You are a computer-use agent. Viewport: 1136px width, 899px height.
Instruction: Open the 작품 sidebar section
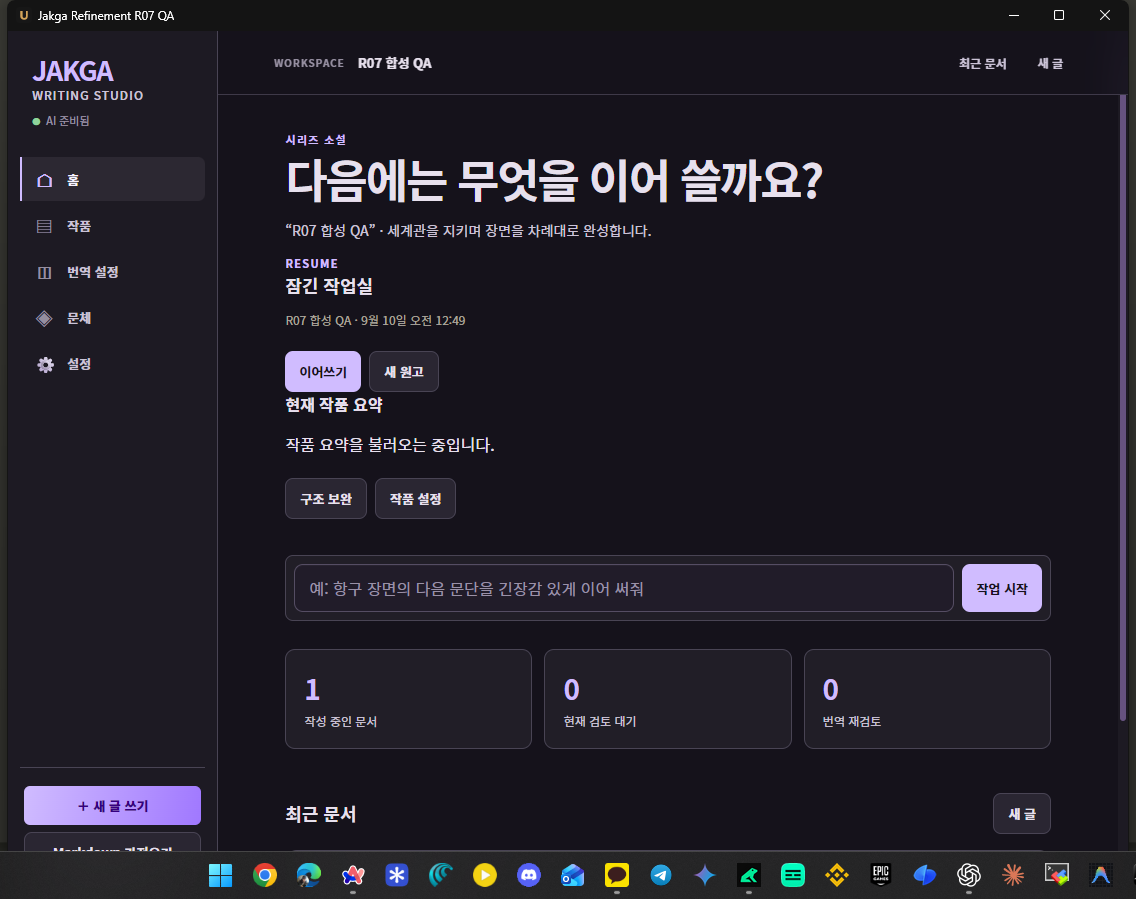112,226
